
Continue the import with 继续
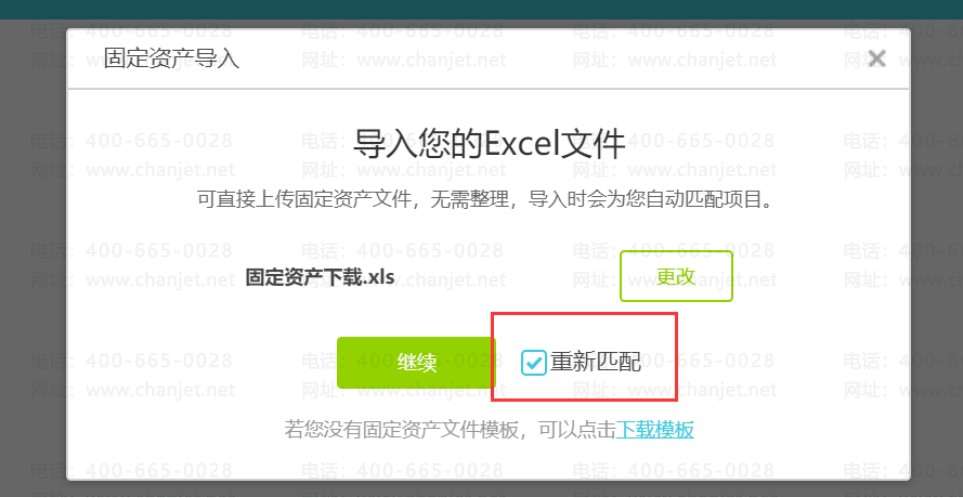(416, 363)
